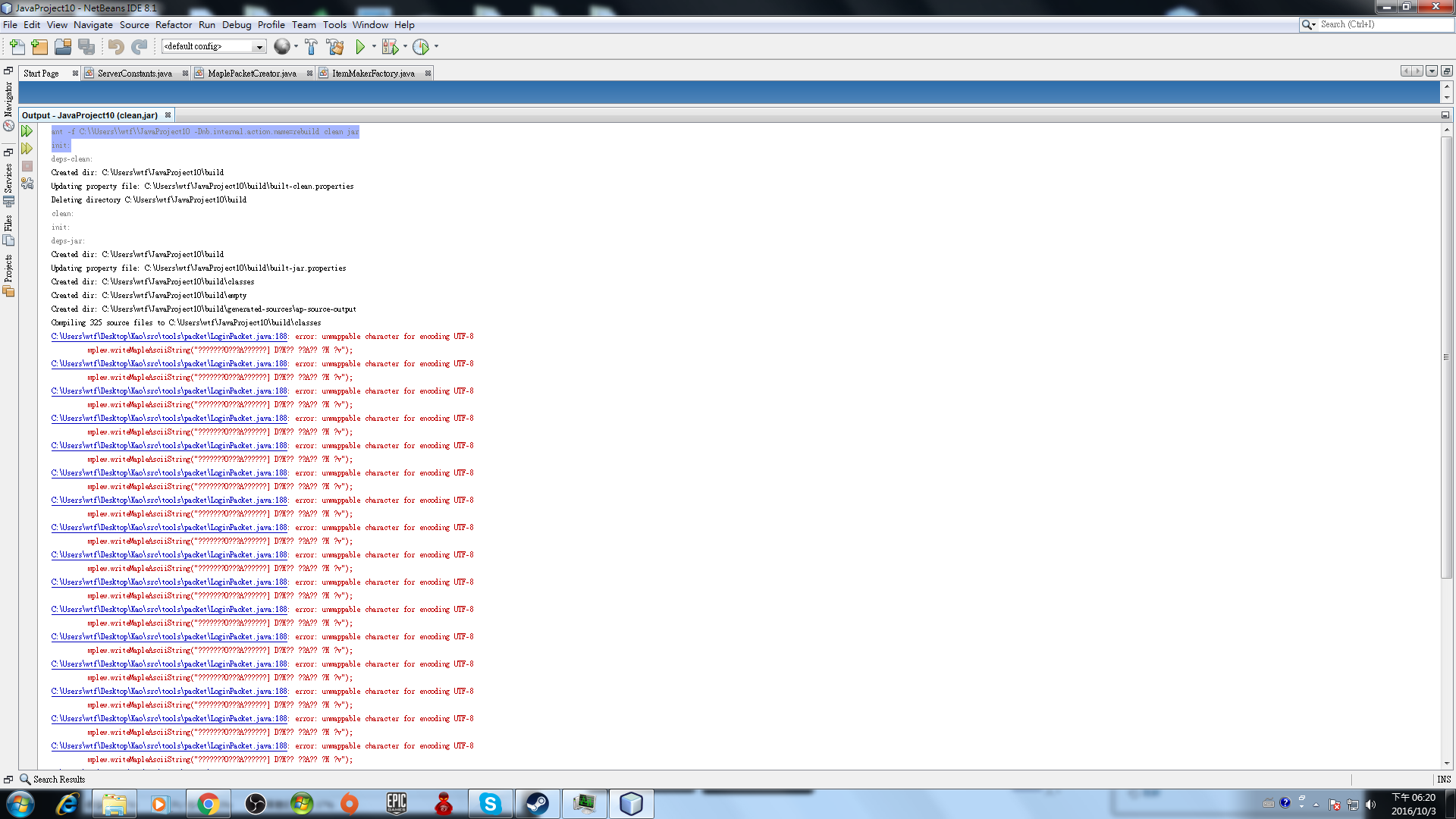Image resolution: width=1456 pixels, height=819 pixels.
Task: Expand the Run Project dropdown arrow
Action: click(x=374, y=47)
